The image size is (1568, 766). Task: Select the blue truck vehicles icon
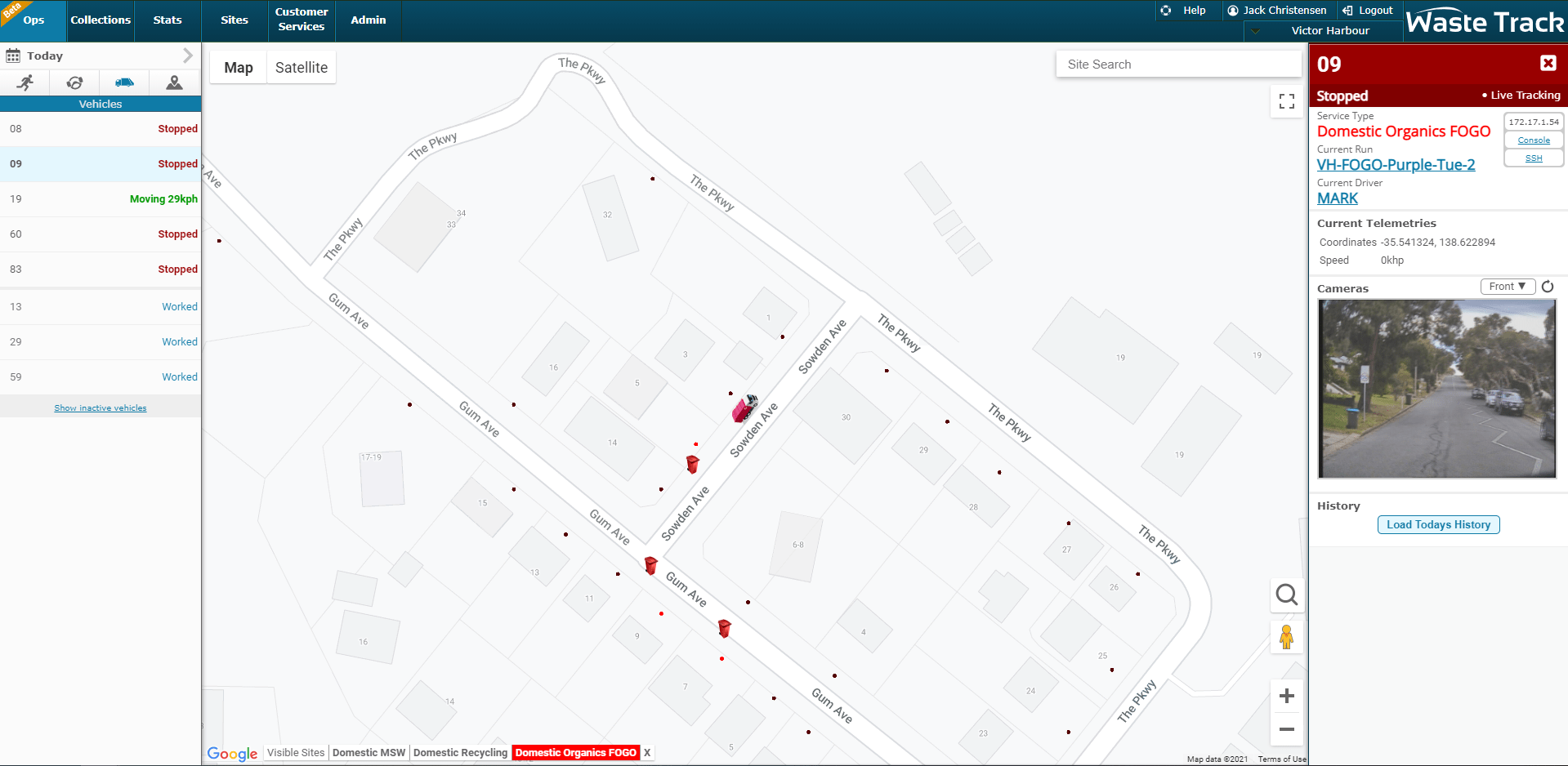124,82
